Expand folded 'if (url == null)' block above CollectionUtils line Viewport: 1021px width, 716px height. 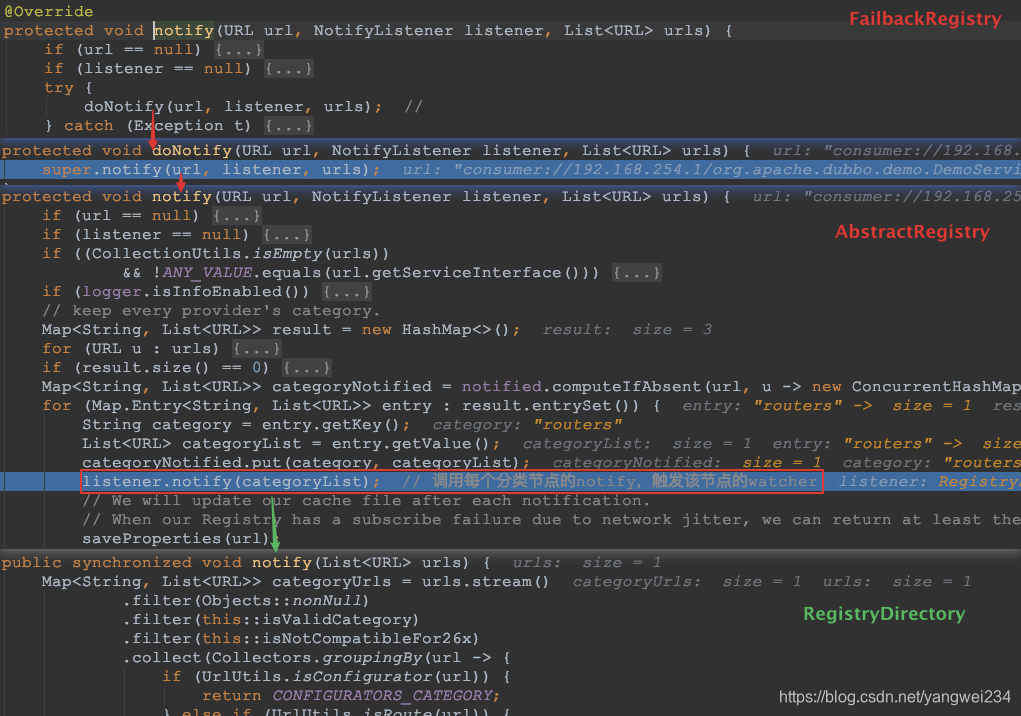tap(237, 215)
